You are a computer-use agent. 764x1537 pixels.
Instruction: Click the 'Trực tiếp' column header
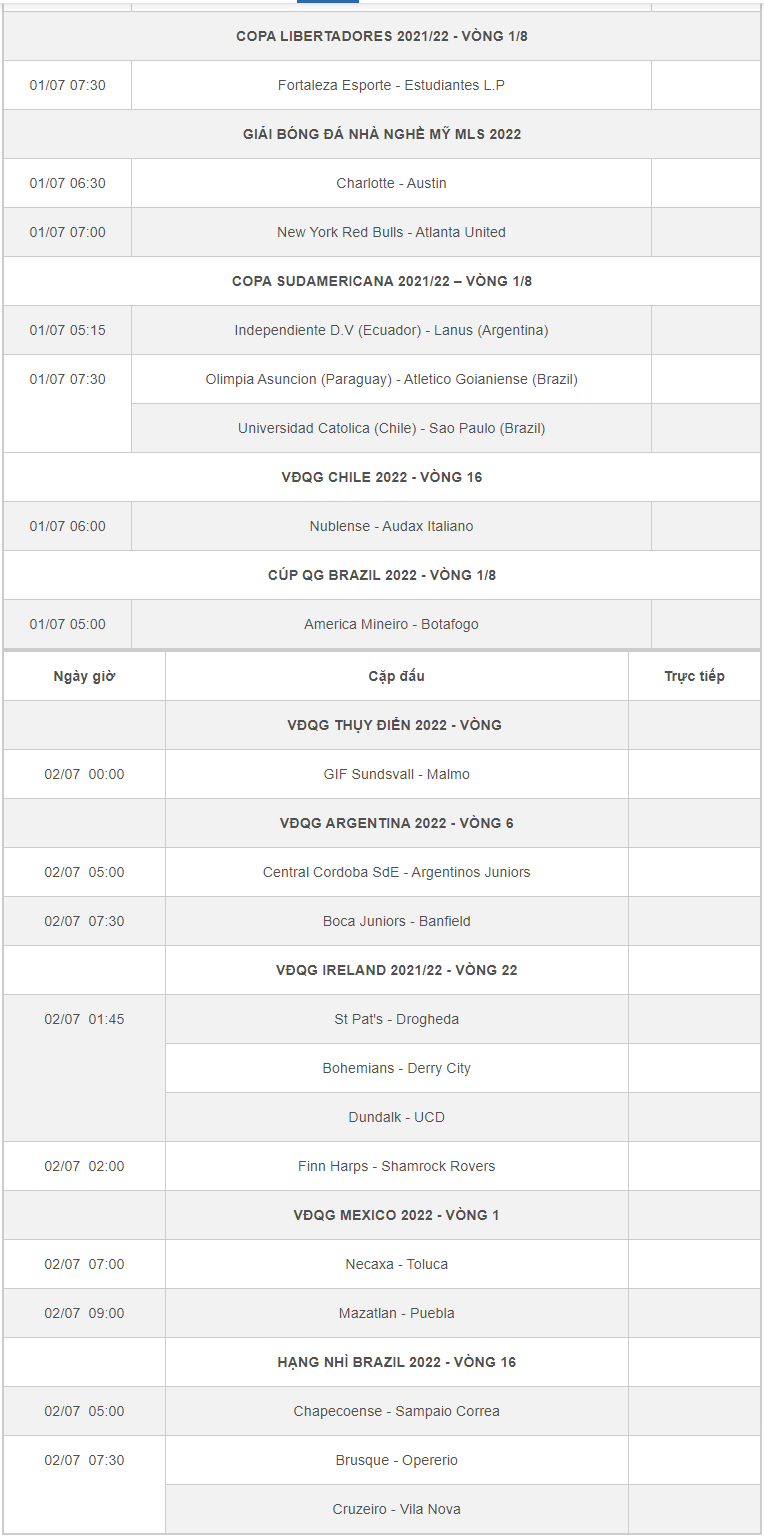694,676
